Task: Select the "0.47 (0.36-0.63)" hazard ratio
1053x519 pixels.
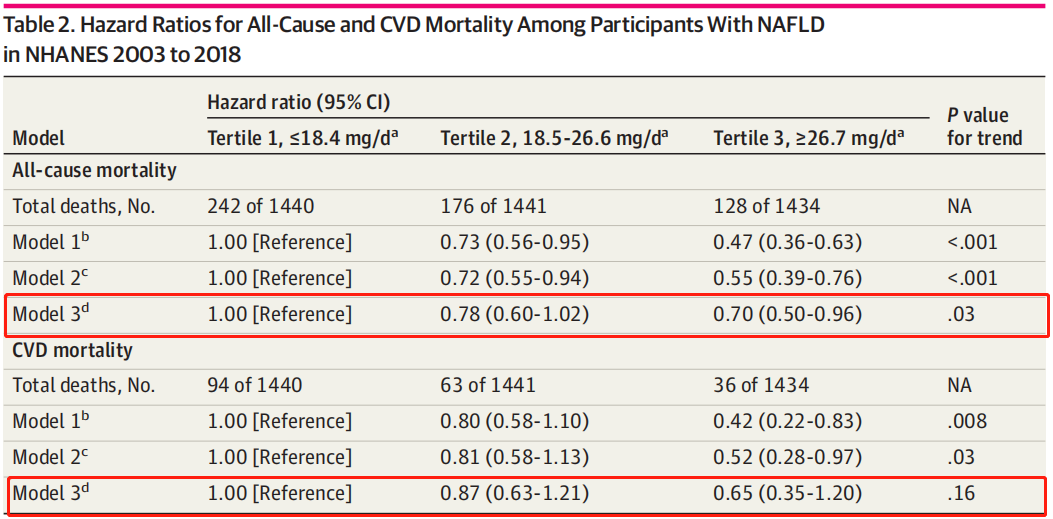Action: [787, 243]
